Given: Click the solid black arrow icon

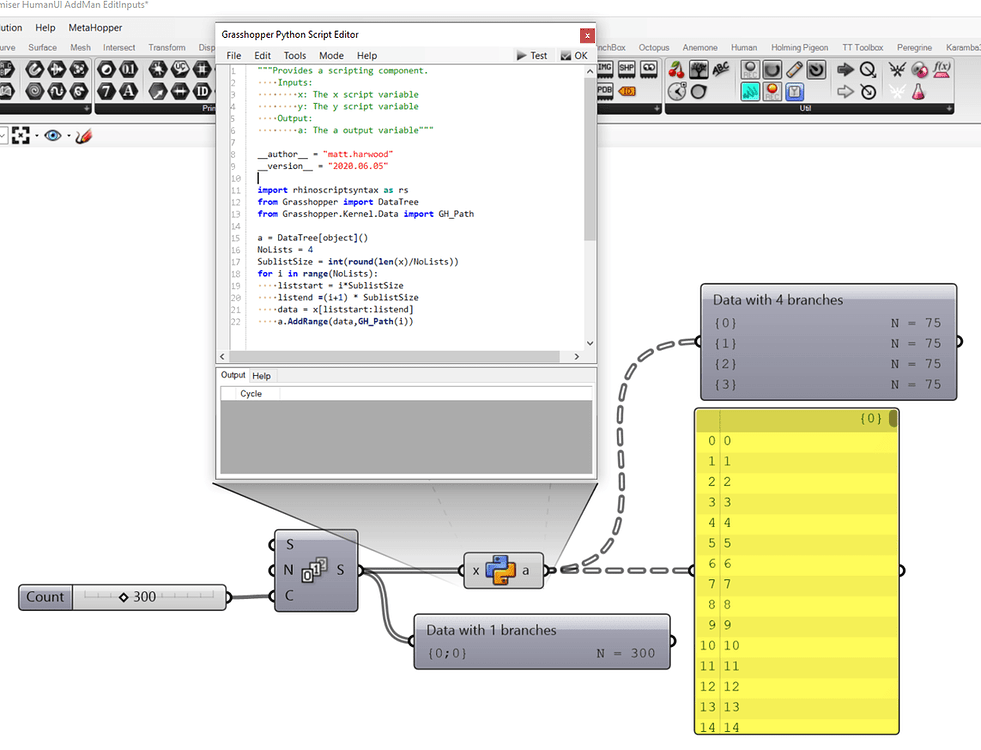Looking at the screenshot, I should pos(845,70).
